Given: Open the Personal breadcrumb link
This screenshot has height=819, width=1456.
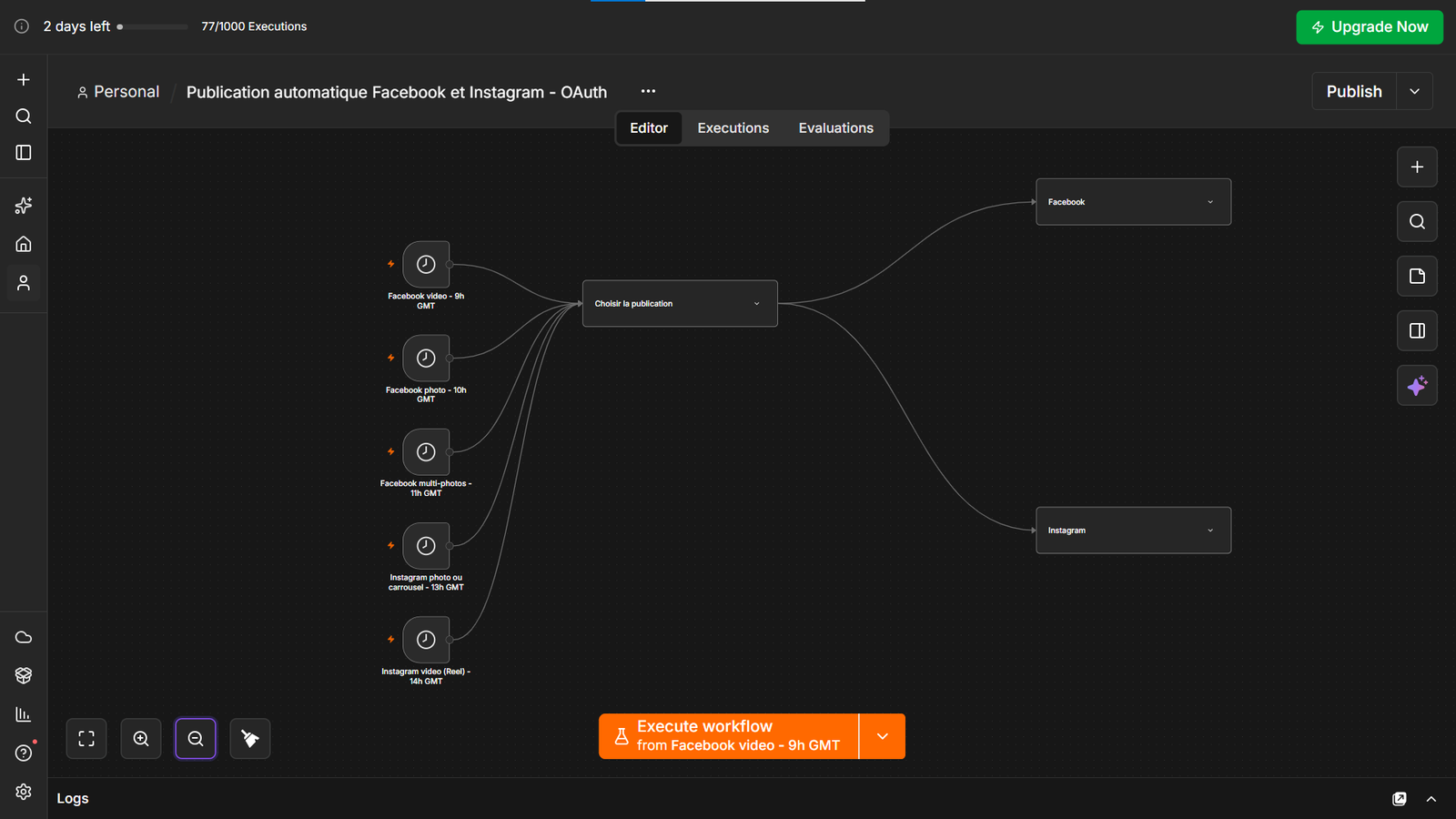Looking at the screenshot, I should (x=118, y=92).
